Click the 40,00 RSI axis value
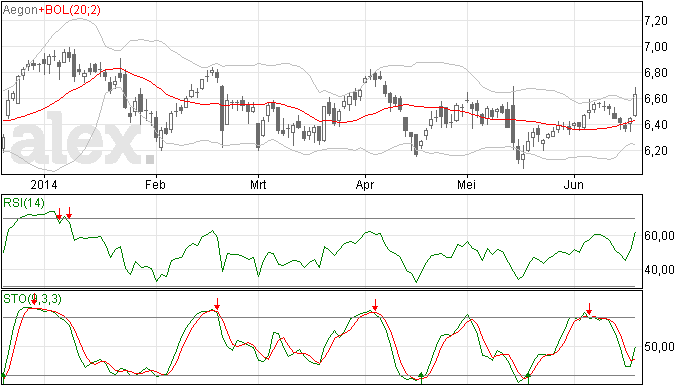This screenshot has width=690, height=387. coord(659,269)
